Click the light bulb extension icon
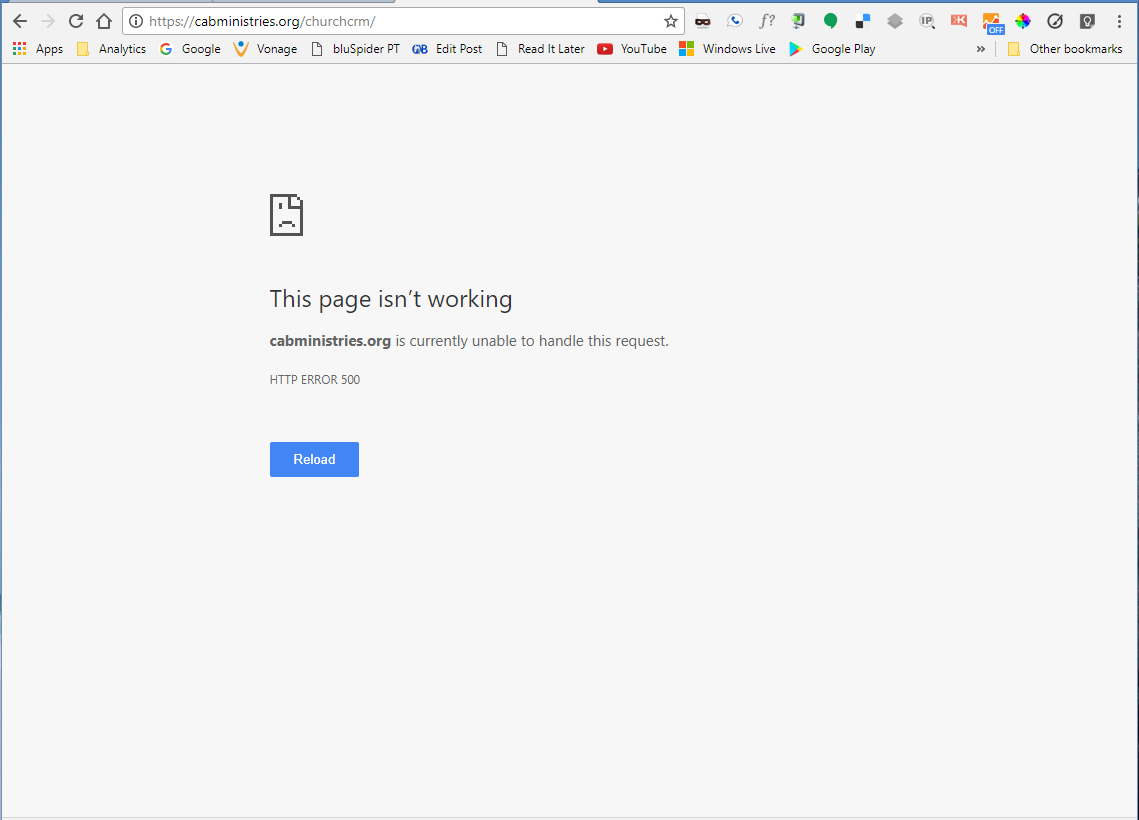 [1087, 21]
